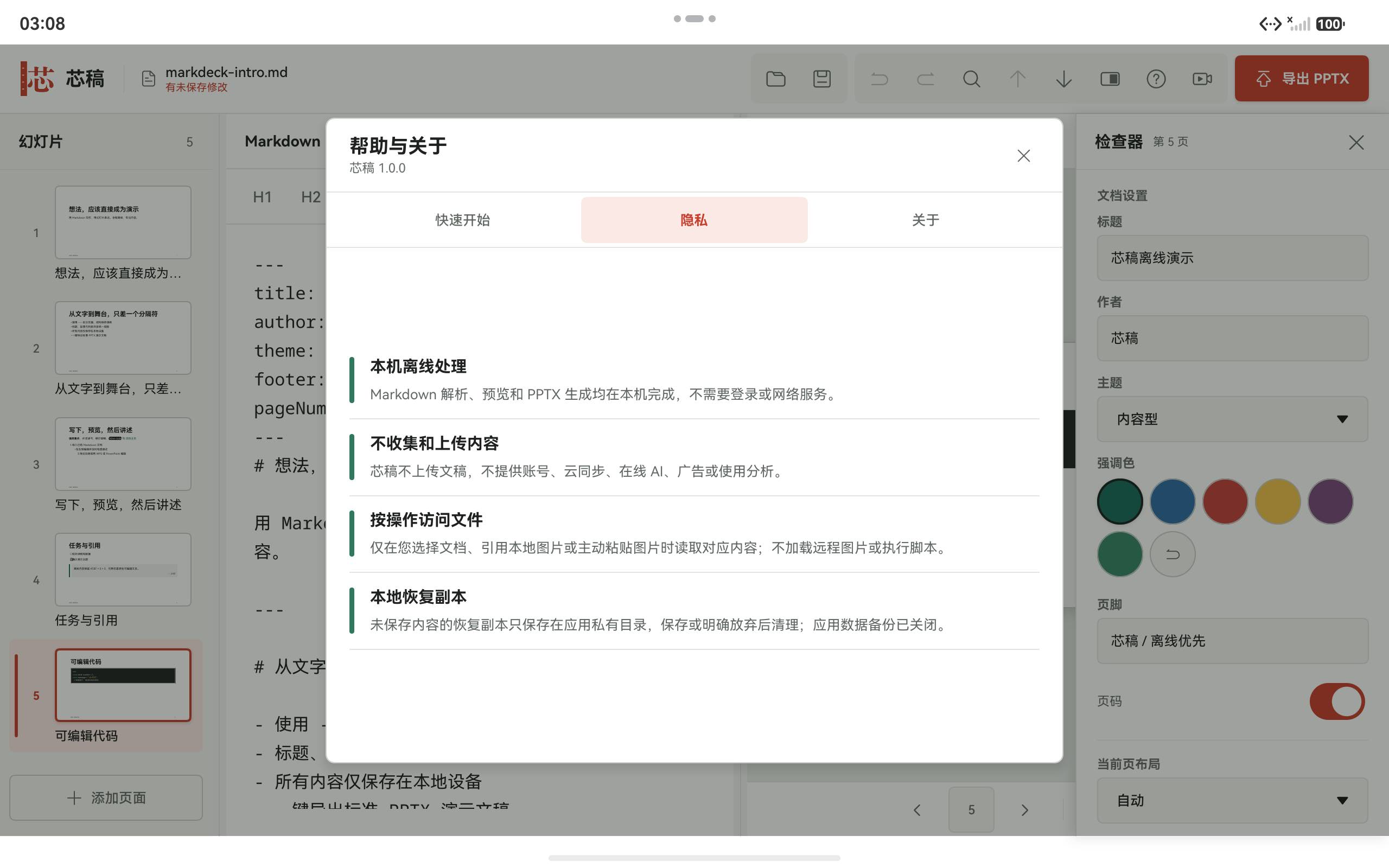Click the H1 heading format button
The width and height of the screenshot is (1389, 868).
[x=262, y=197]
